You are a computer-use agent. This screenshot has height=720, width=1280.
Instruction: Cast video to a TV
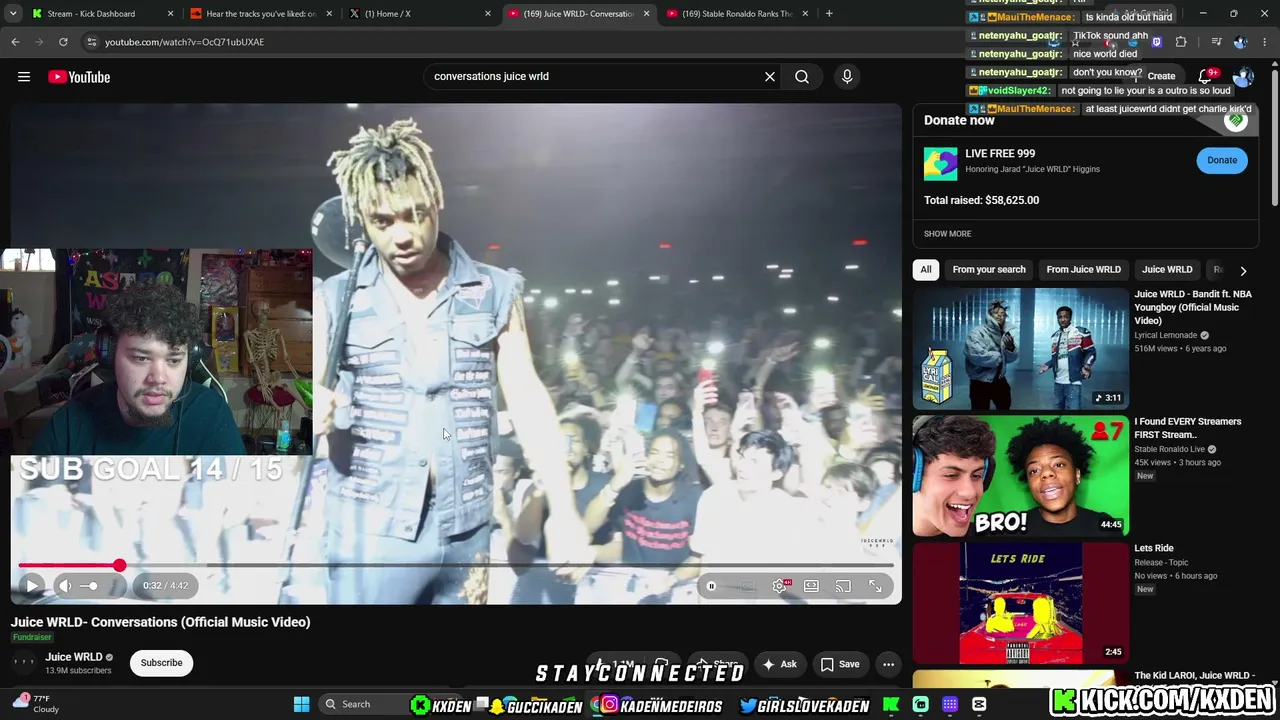(x=843, y=586)
